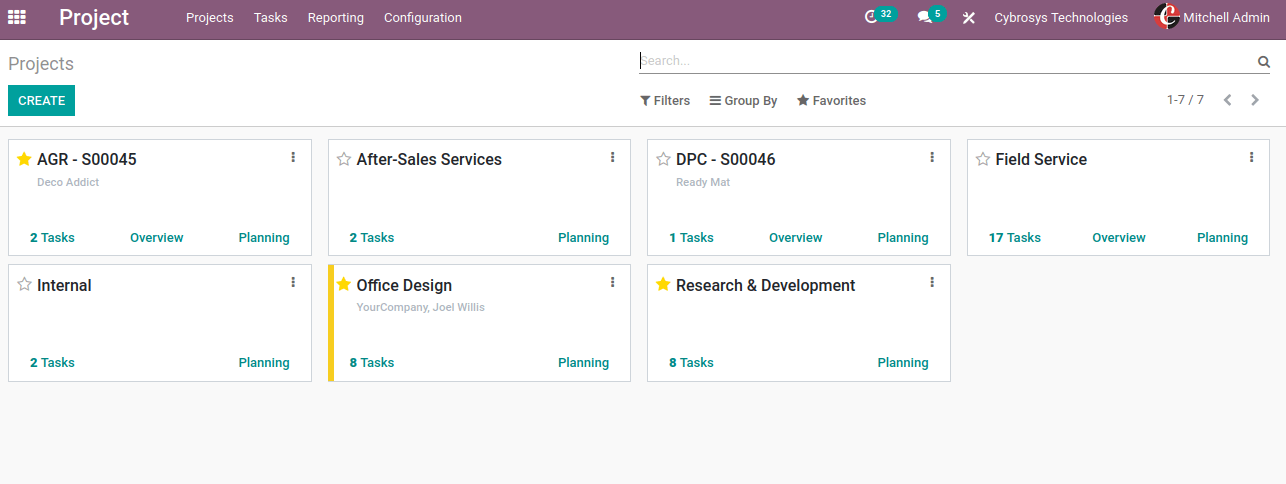Open kebab menu on Internal card
This screenshot has height=484, width=1286.
293,282
